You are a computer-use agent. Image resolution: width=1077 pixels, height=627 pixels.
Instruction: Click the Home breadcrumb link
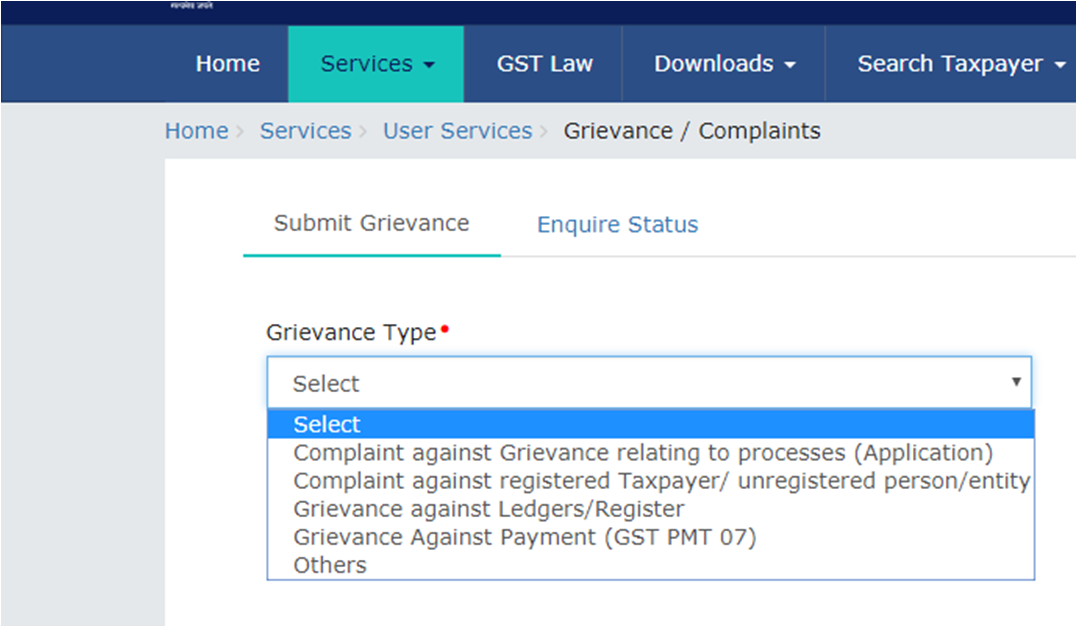pyautogui.click(x=196, y=131)
